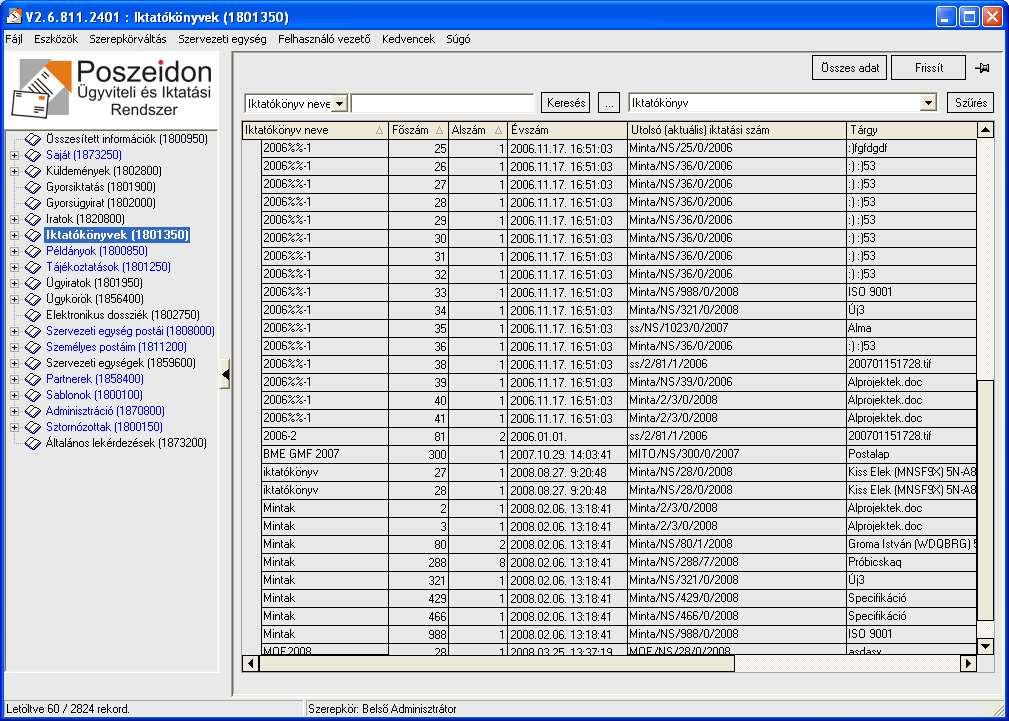Click the Ügykörök book icon
Viewport: 1009px width, 721px height.
click(33, 299)
